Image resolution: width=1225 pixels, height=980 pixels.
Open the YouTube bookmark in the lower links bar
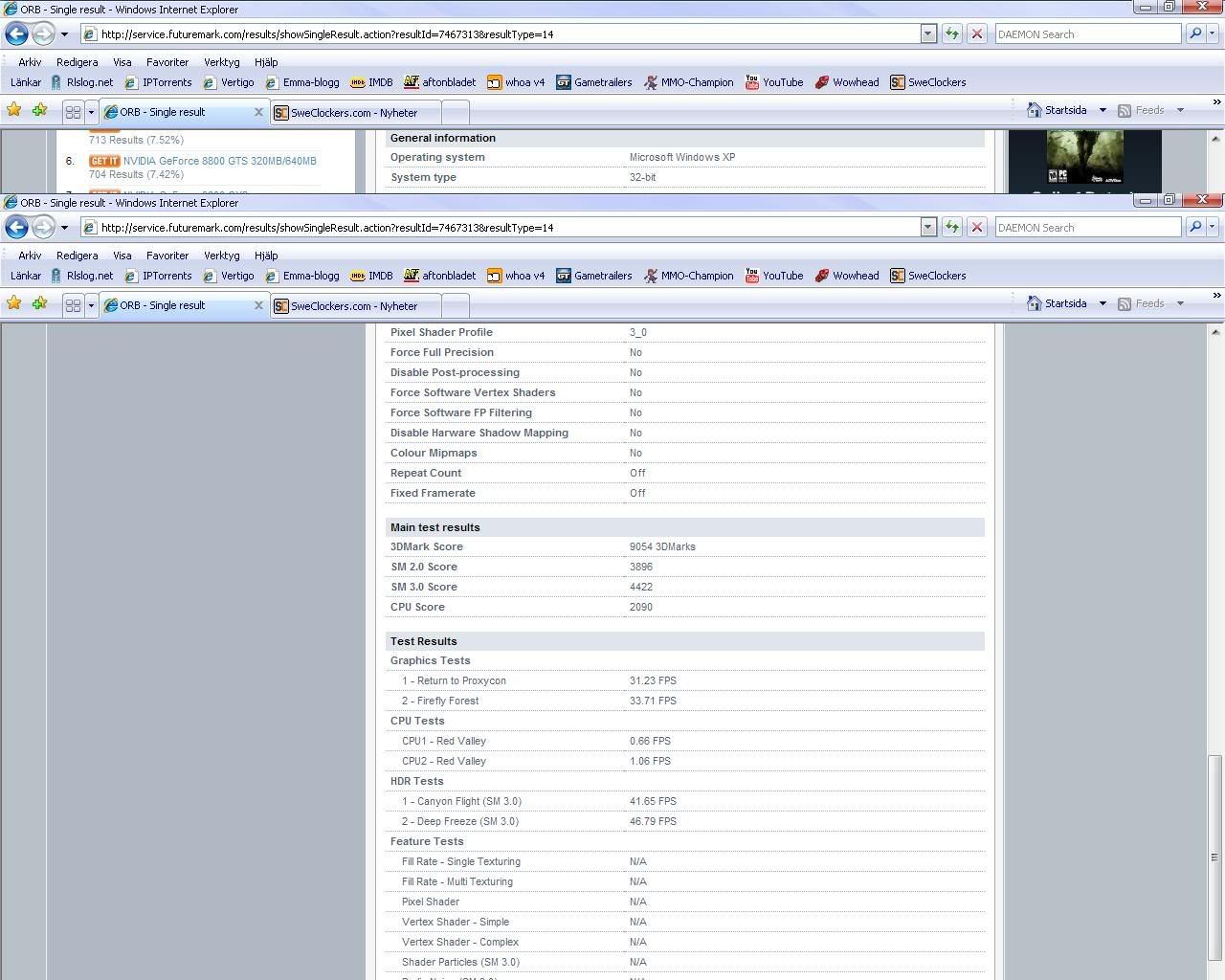coord(773,276)
